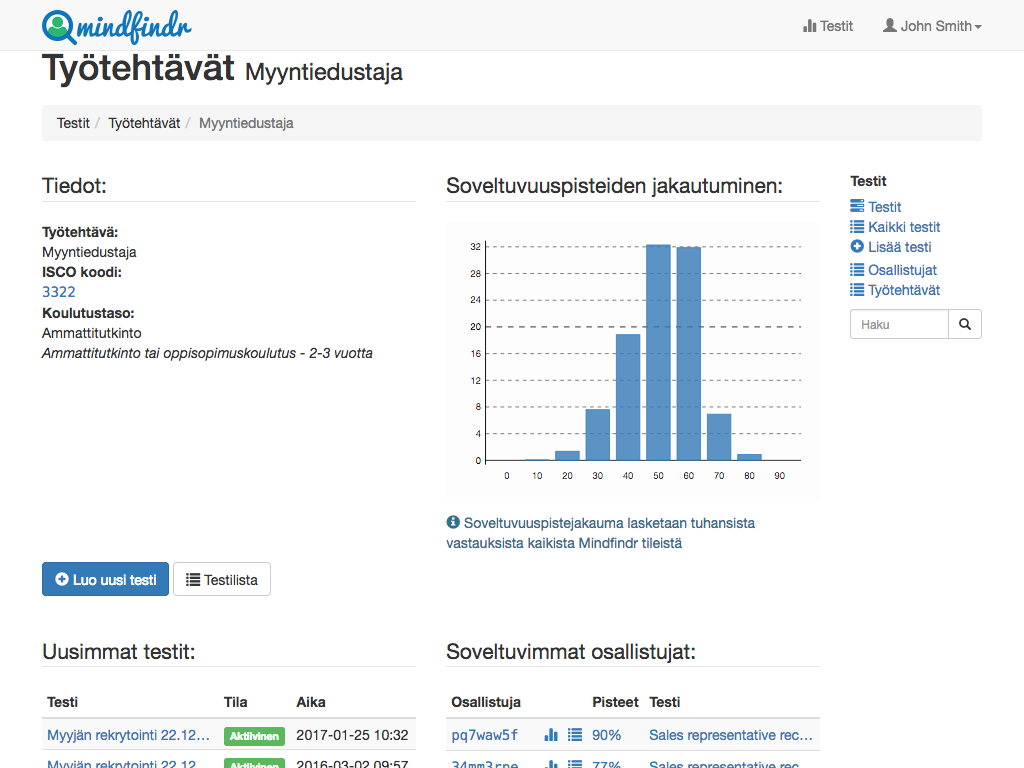This screenshot has width=1024, height=768.
Task: Click the Osallistuja column header
Action: point(486,702)
